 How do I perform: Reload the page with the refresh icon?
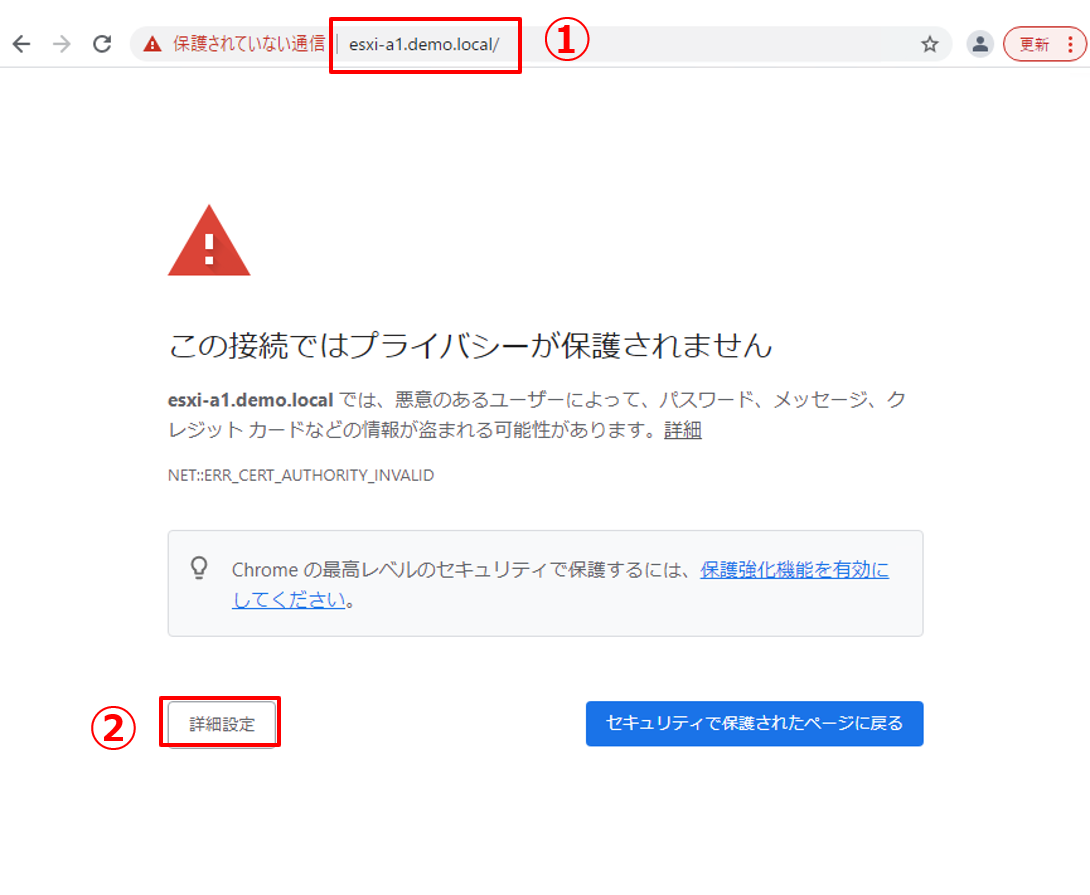[x=102, y=45]
